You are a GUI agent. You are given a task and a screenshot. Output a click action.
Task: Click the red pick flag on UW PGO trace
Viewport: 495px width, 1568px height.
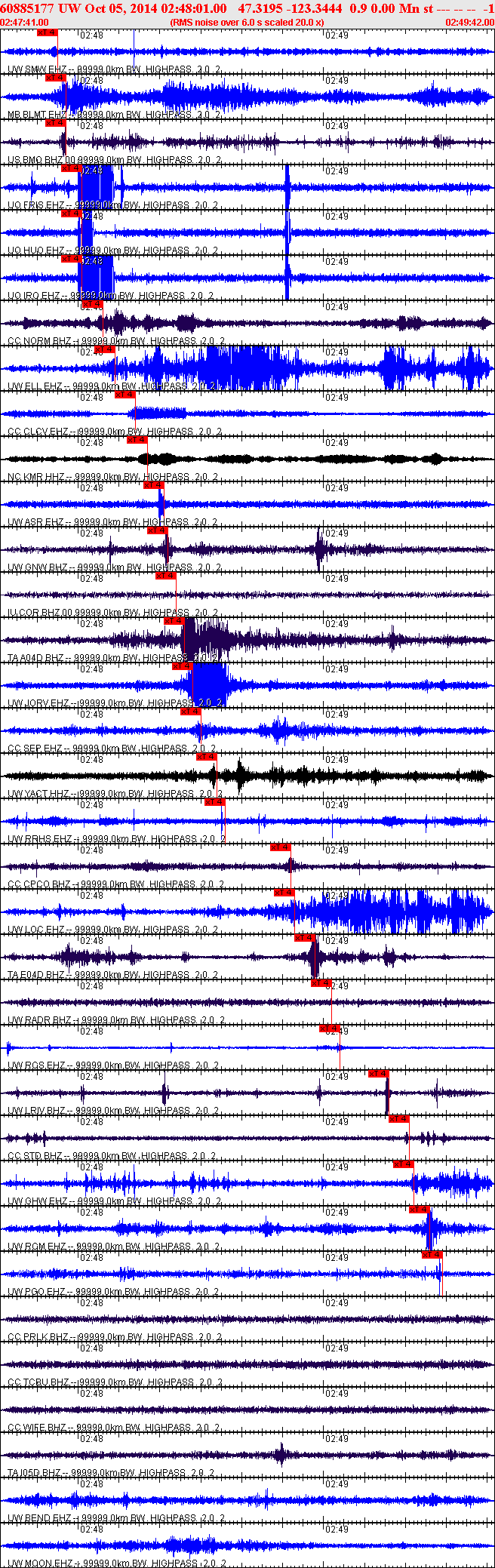[x=432, y=1255]
